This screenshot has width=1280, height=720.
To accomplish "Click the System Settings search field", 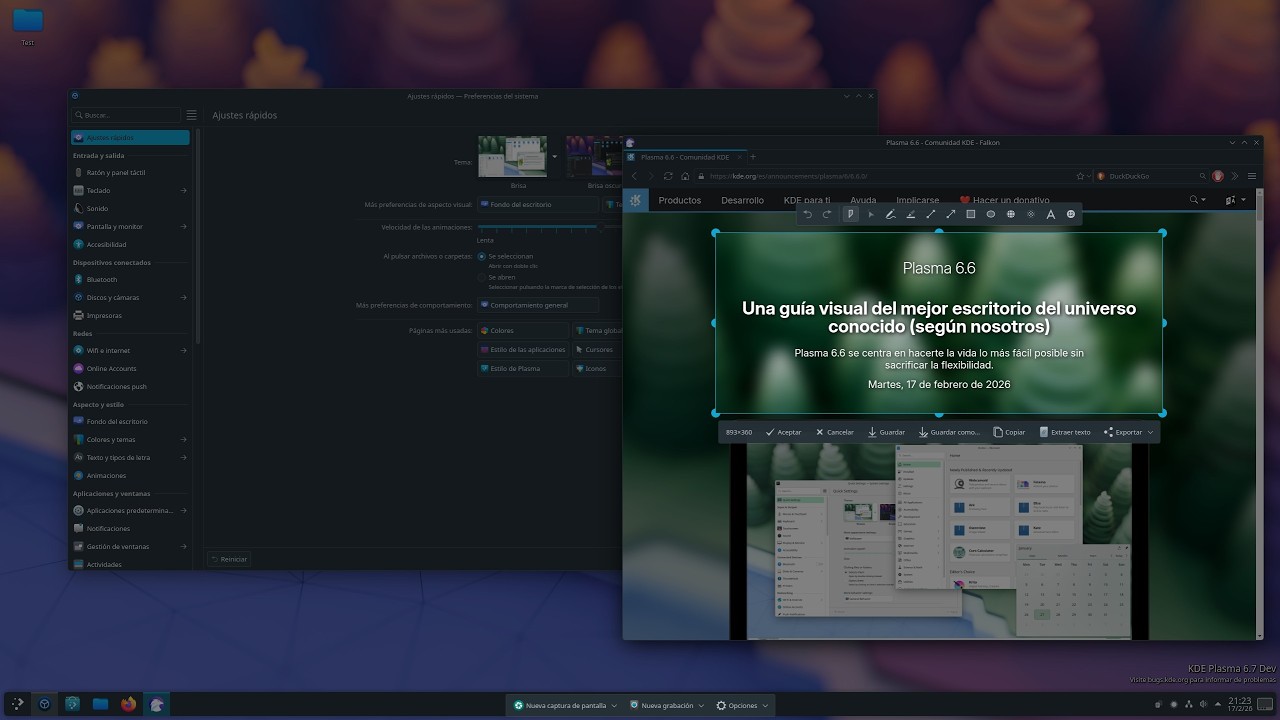I will coord(126,115).
